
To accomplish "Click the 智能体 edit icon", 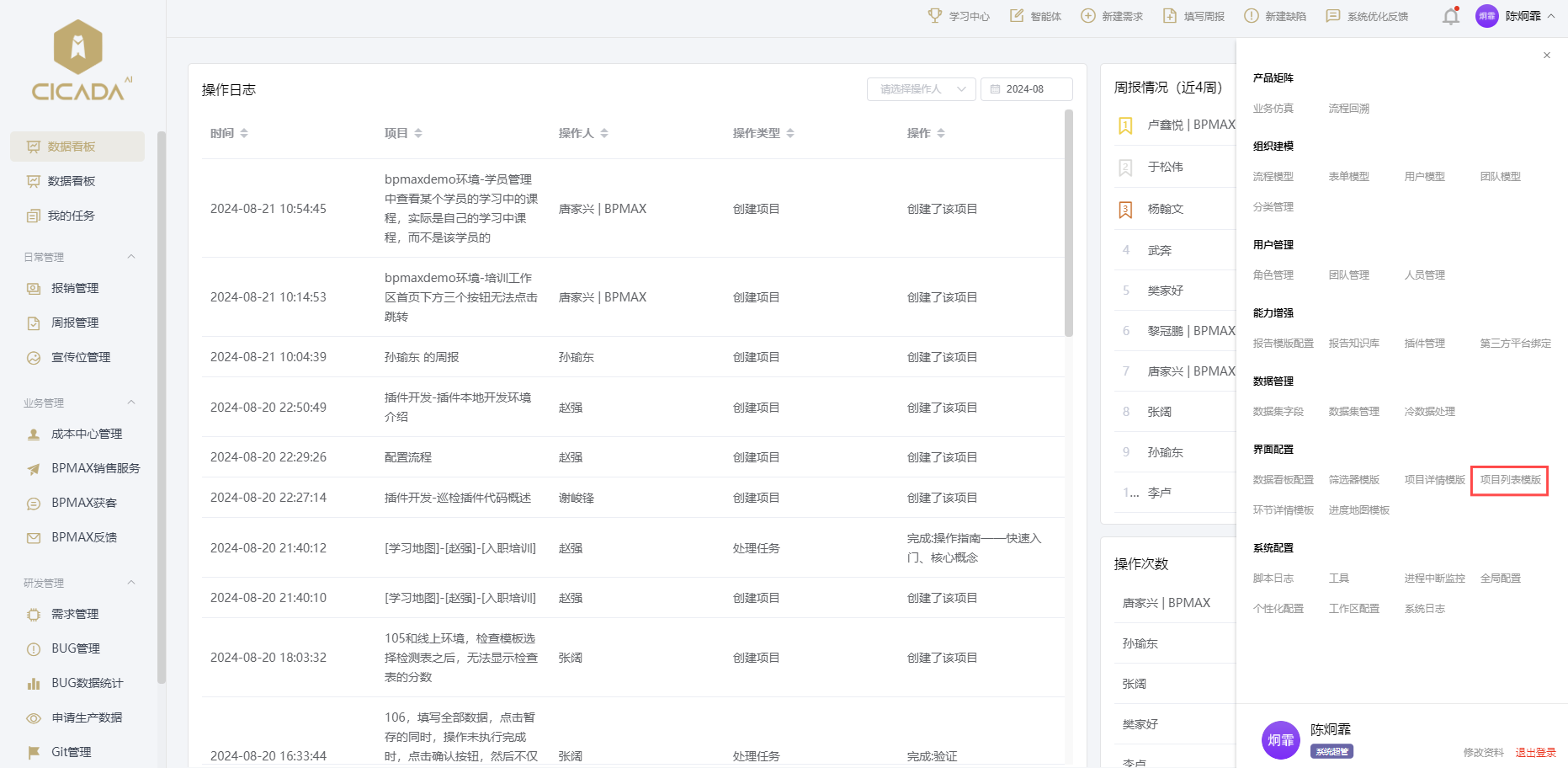I will click(1017, 16).
